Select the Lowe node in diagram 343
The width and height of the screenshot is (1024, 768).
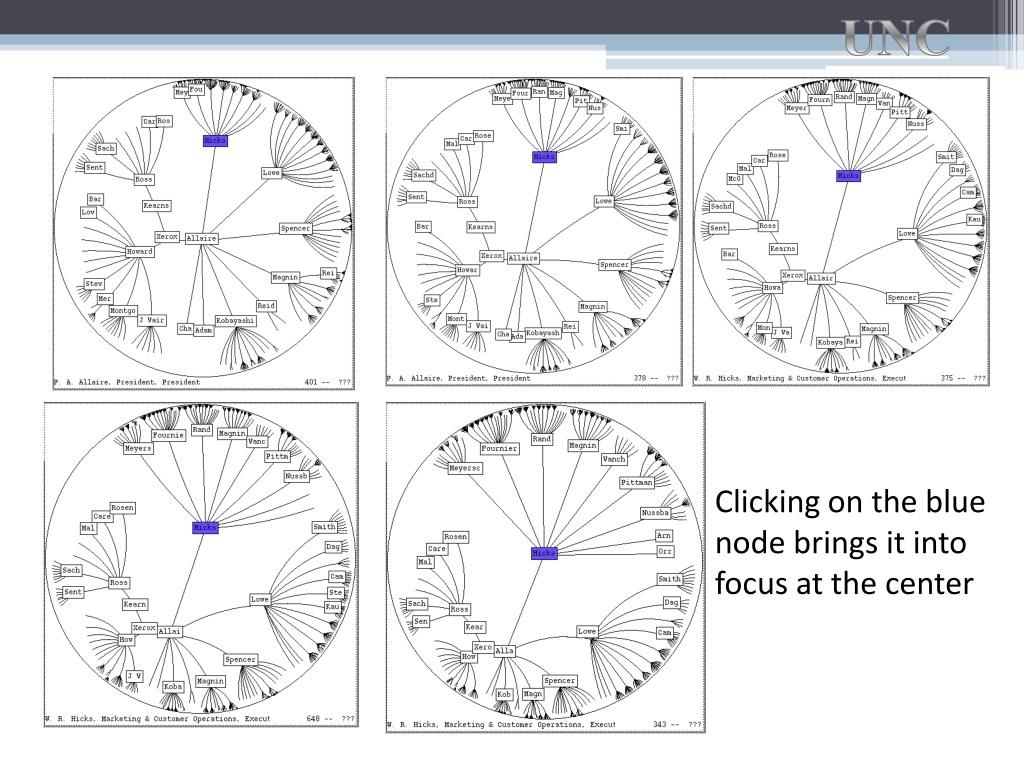(586, 632)
